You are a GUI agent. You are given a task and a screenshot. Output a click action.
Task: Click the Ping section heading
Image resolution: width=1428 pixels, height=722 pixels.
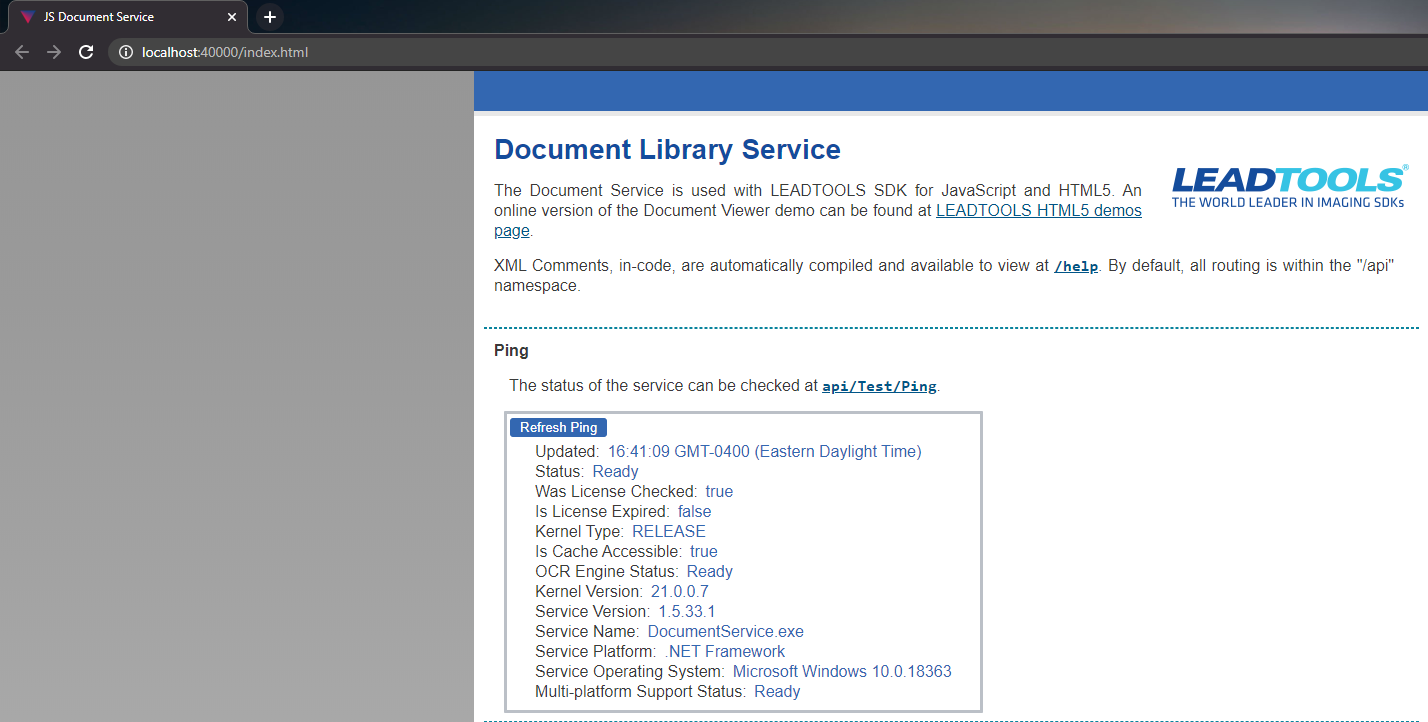click(511, 351)
